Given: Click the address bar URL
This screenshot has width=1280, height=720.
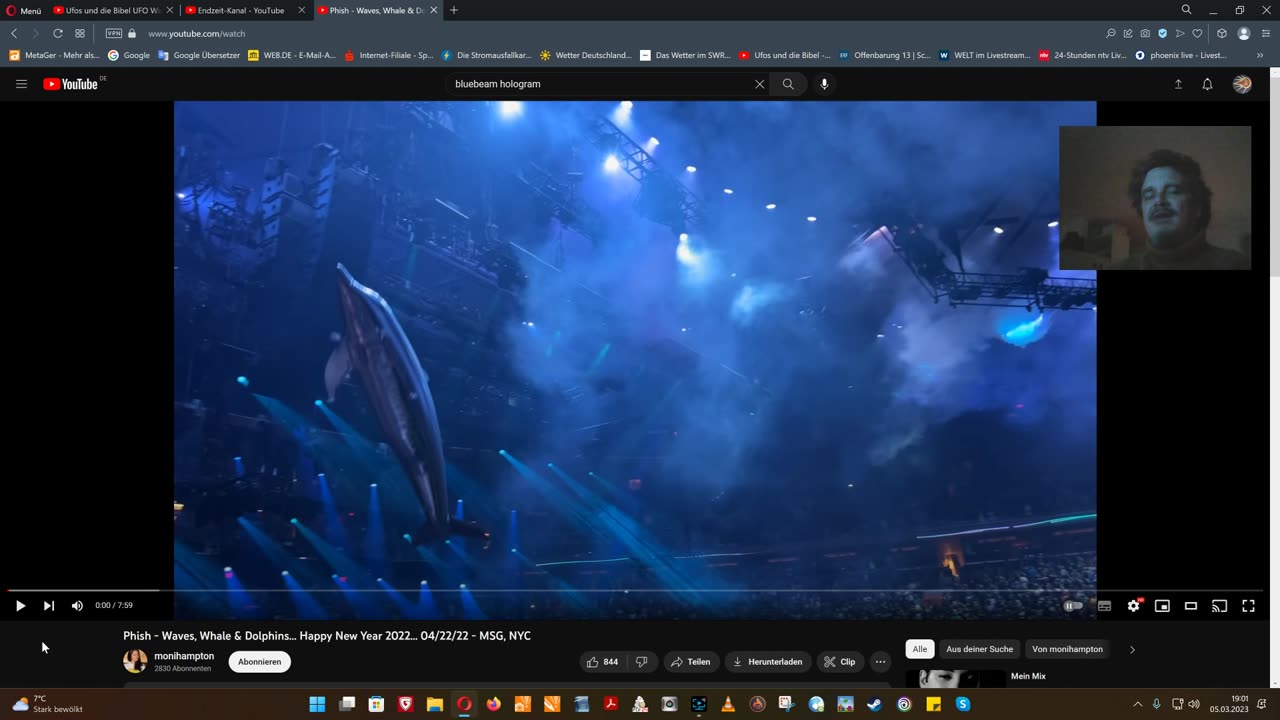Looking at the screenshot, I should 197,33.
